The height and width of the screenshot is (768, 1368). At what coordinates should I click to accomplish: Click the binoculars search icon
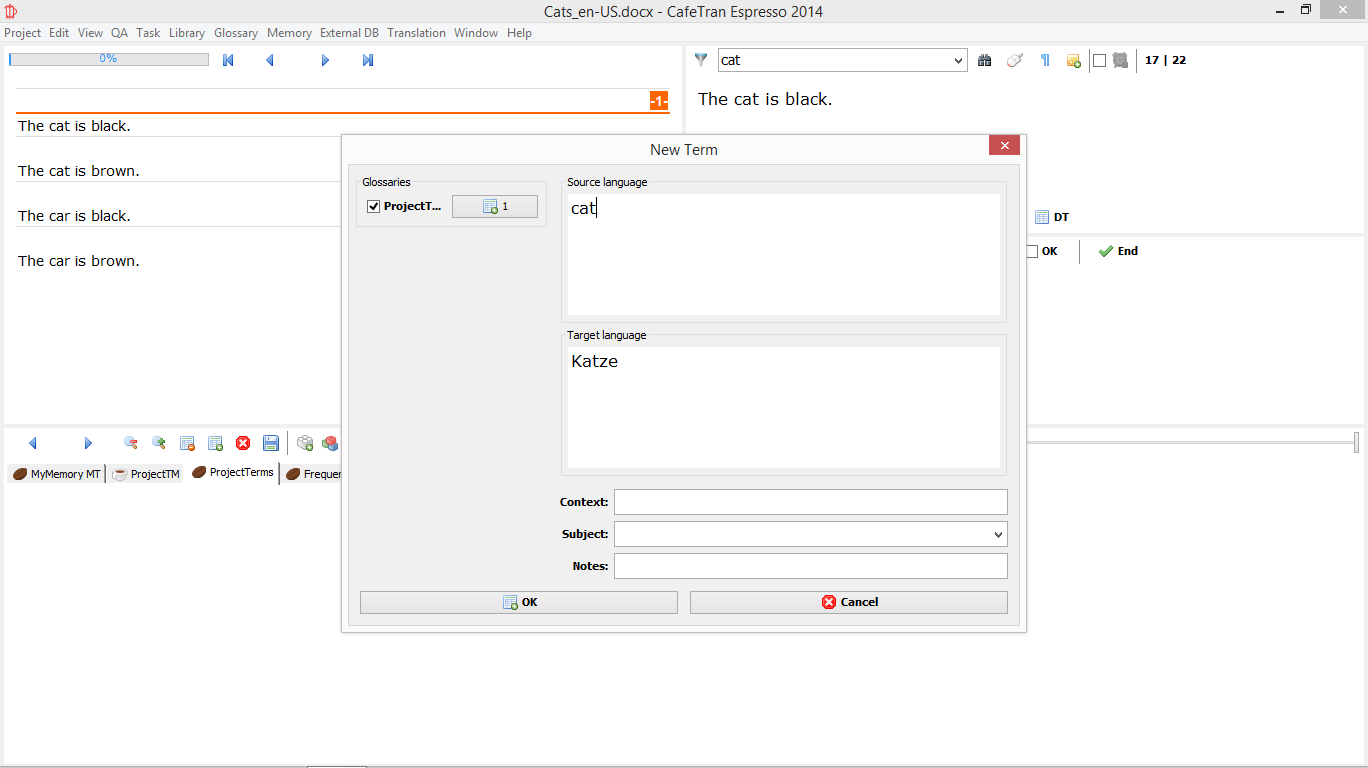coord(984,61)
